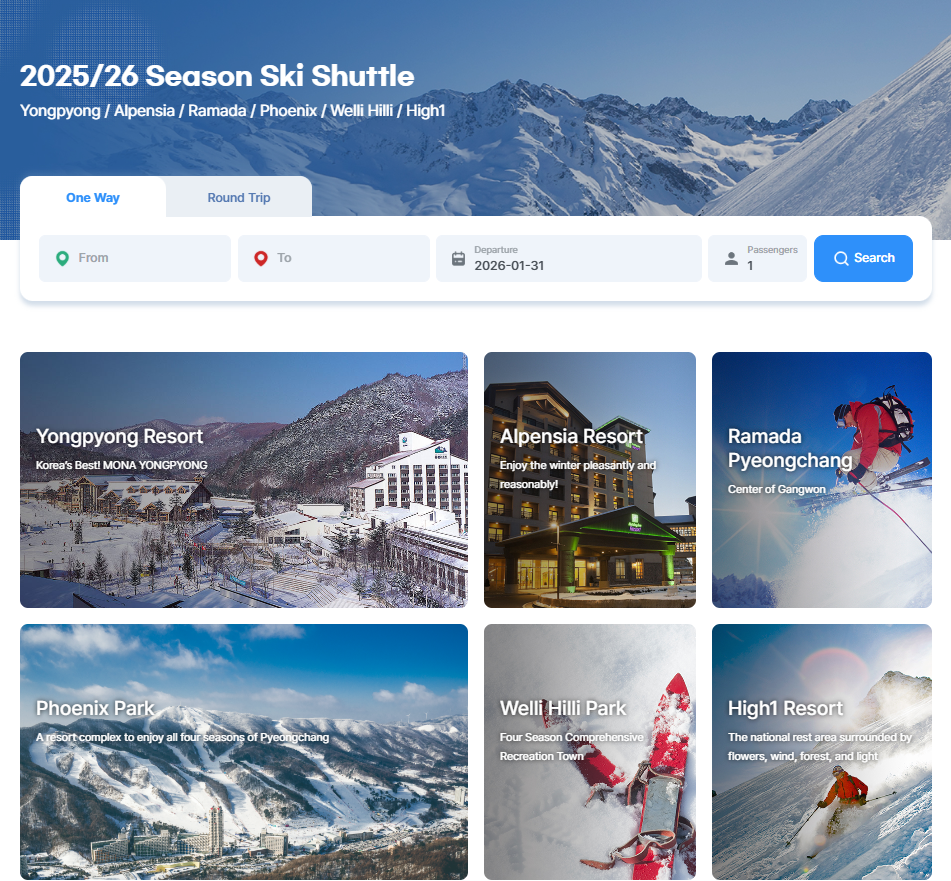951x881 pixels.
Task: Click the blue Search button
Action: point(863,258)
